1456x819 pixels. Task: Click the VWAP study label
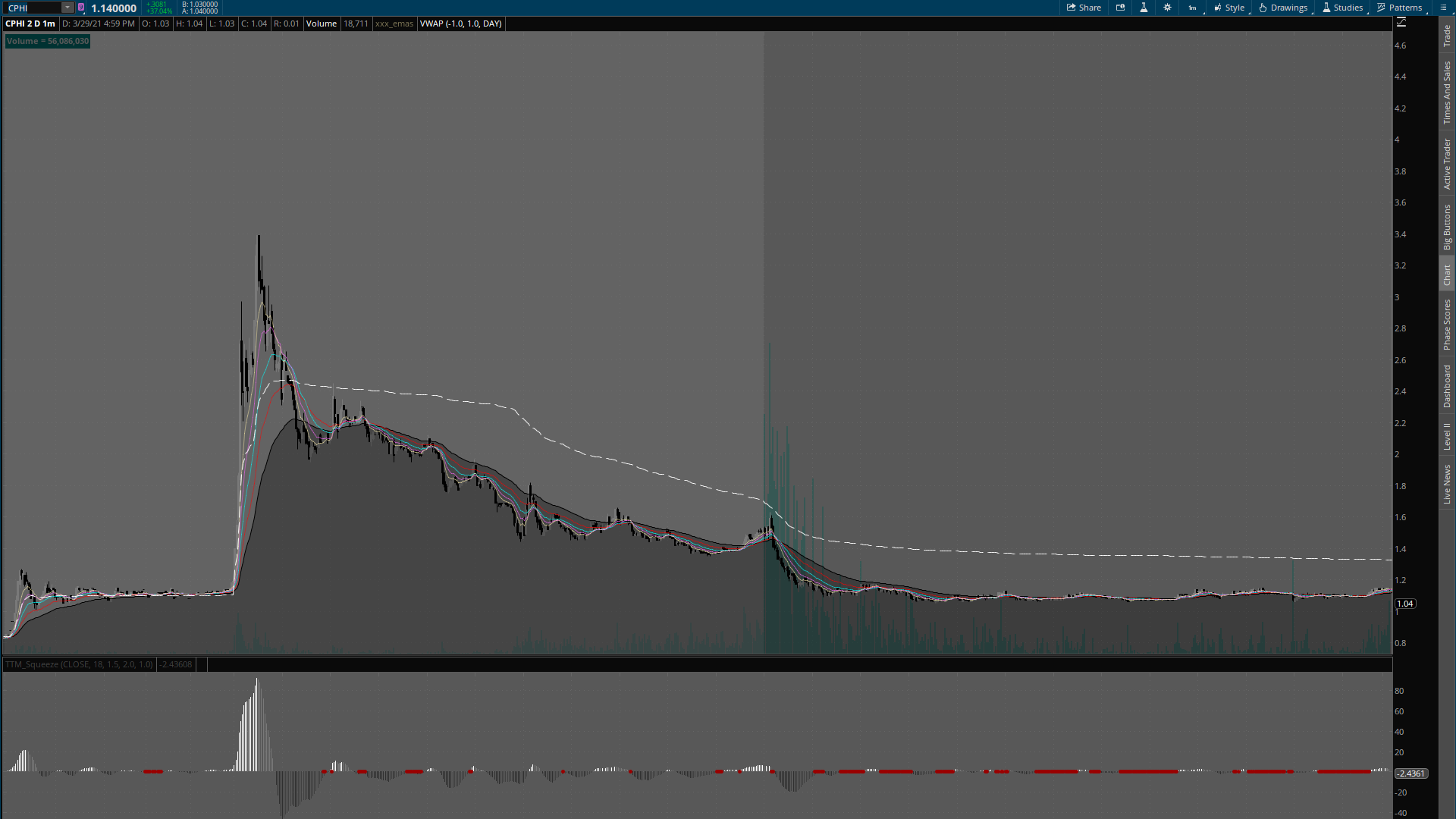point(460,24)
